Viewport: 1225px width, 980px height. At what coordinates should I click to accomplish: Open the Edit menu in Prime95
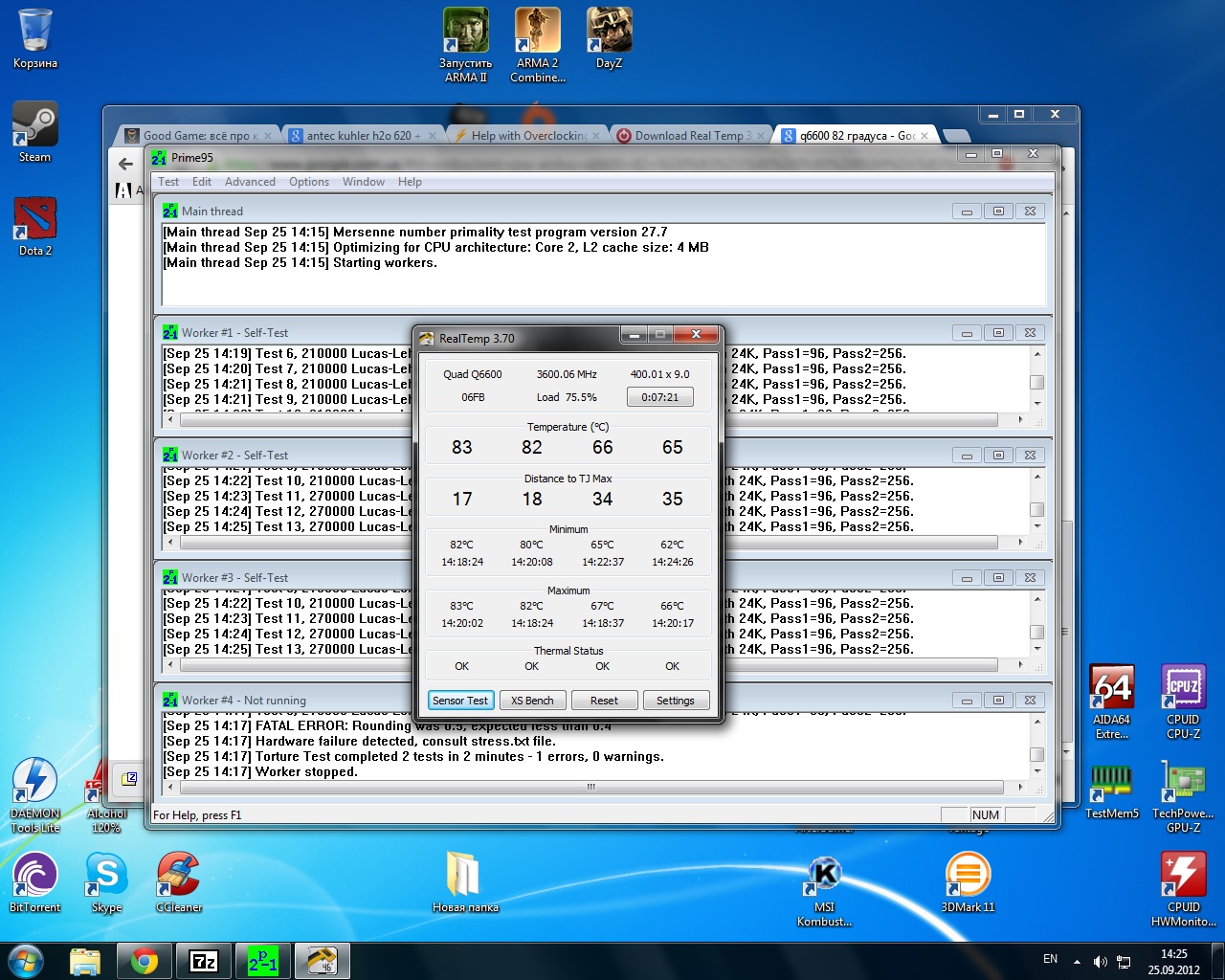(202, 182)
